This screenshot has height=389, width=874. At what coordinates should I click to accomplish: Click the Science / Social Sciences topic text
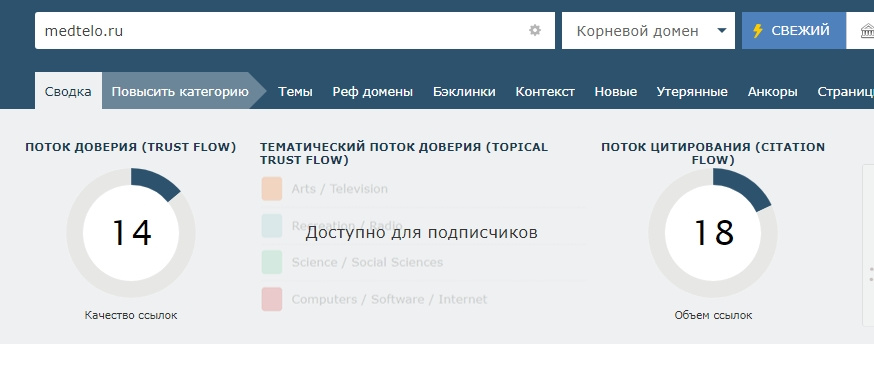(x=367, y=262)
